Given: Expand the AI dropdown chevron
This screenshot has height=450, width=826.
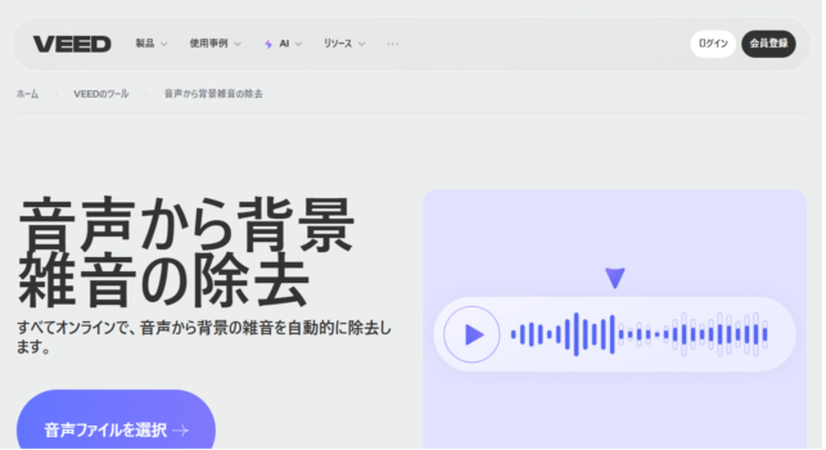Looking at the screenshot, I should 299,44.
